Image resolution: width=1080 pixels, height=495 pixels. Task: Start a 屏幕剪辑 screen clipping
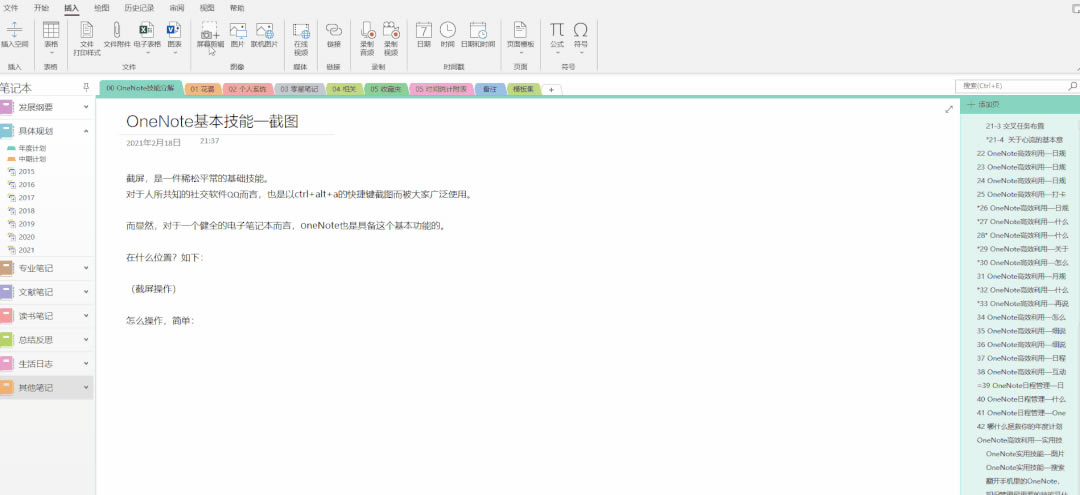210,30
